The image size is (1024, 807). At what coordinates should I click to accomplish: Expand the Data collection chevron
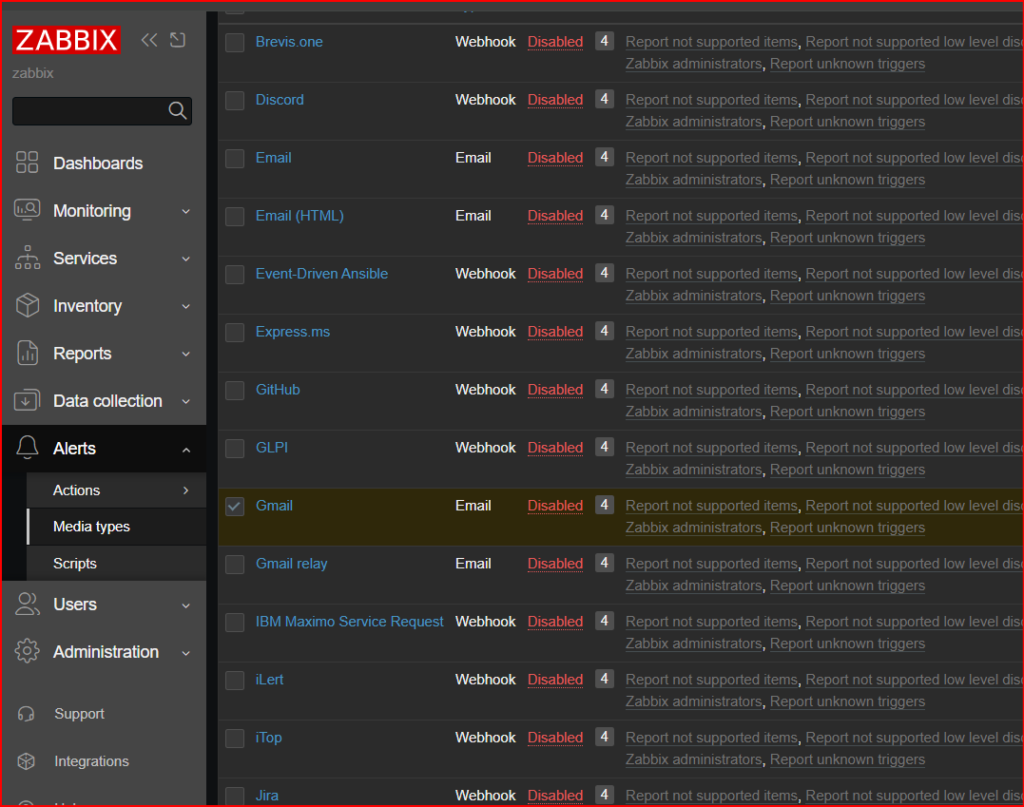[x=186, y=402]
